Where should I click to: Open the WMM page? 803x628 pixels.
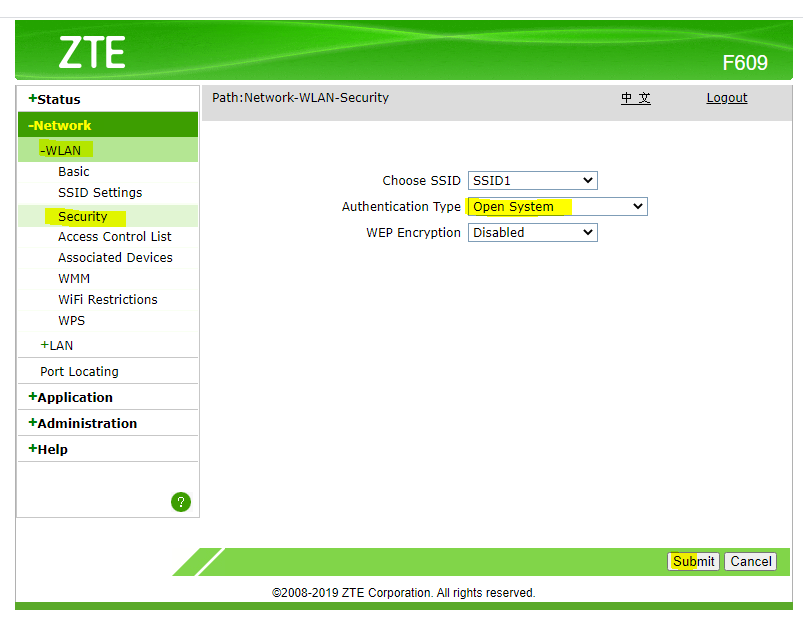[74, 279]
